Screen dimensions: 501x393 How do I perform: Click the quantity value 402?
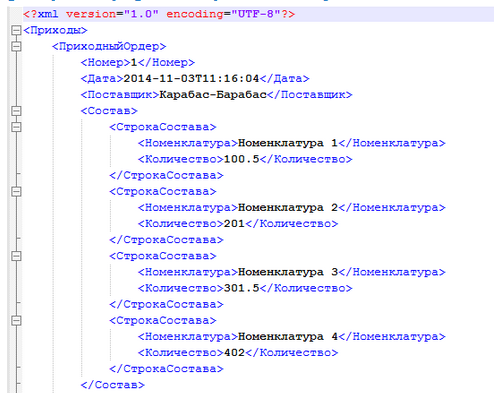(x=234, y=353)
